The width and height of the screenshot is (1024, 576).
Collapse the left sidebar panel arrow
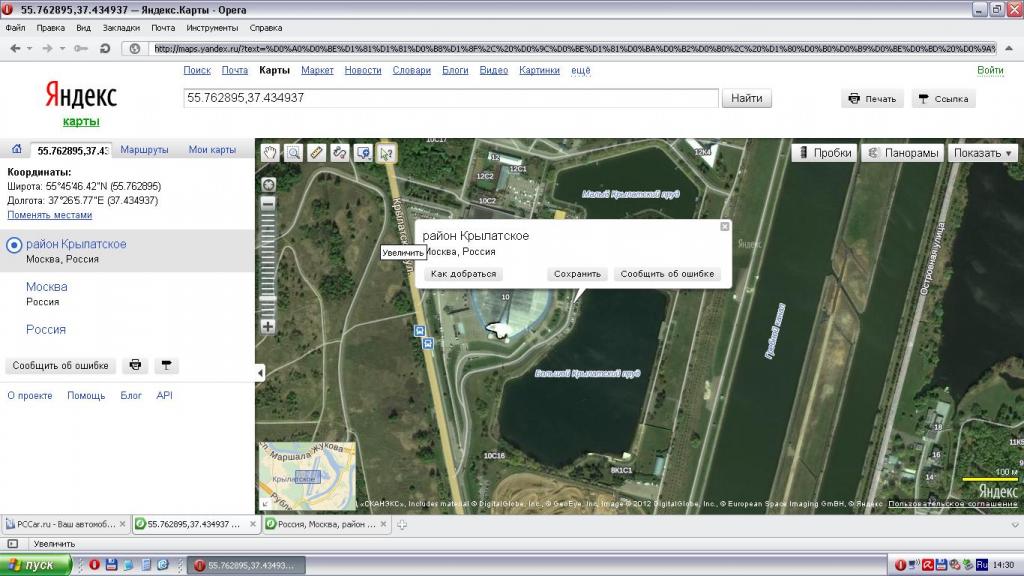tap(260, 373)
